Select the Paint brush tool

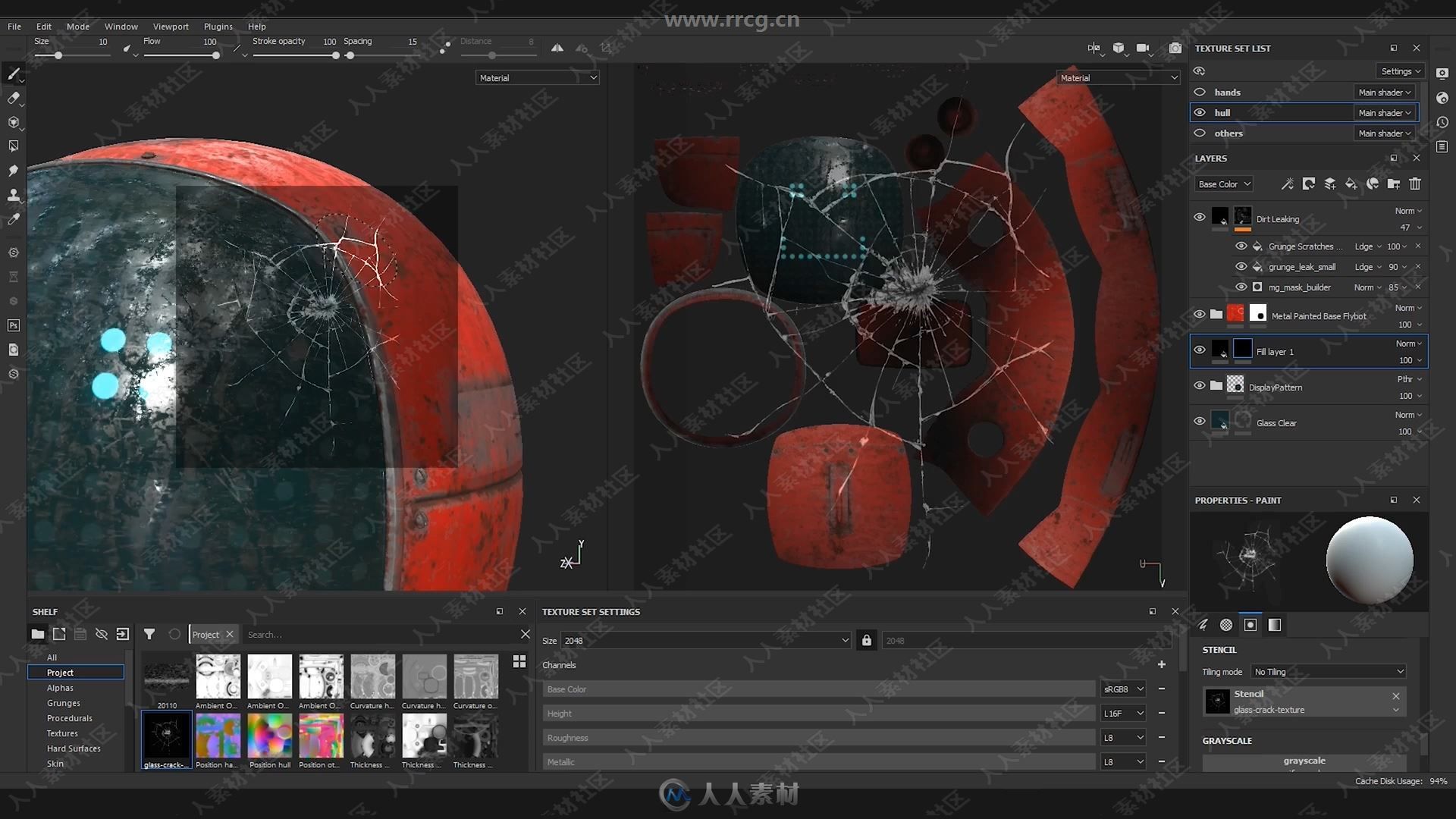tap(13, 74)
